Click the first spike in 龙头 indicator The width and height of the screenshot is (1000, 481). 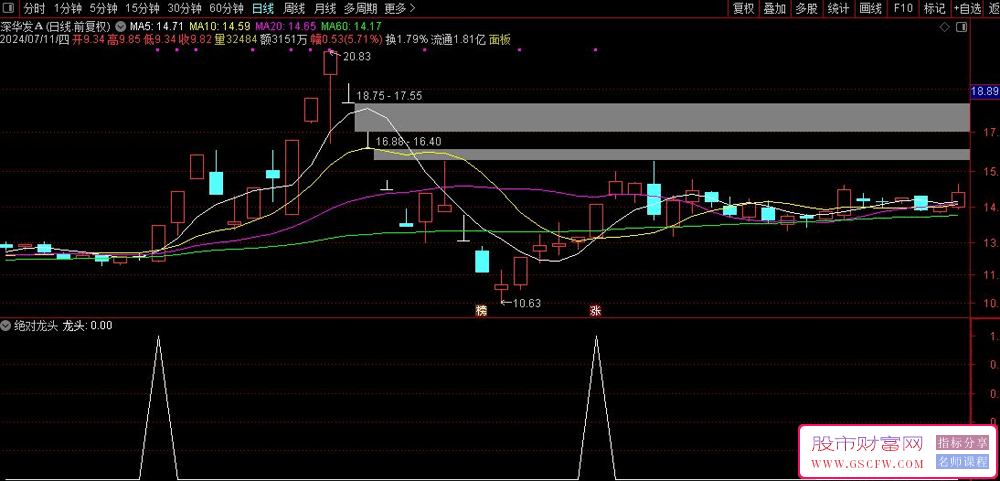[158, 406]
